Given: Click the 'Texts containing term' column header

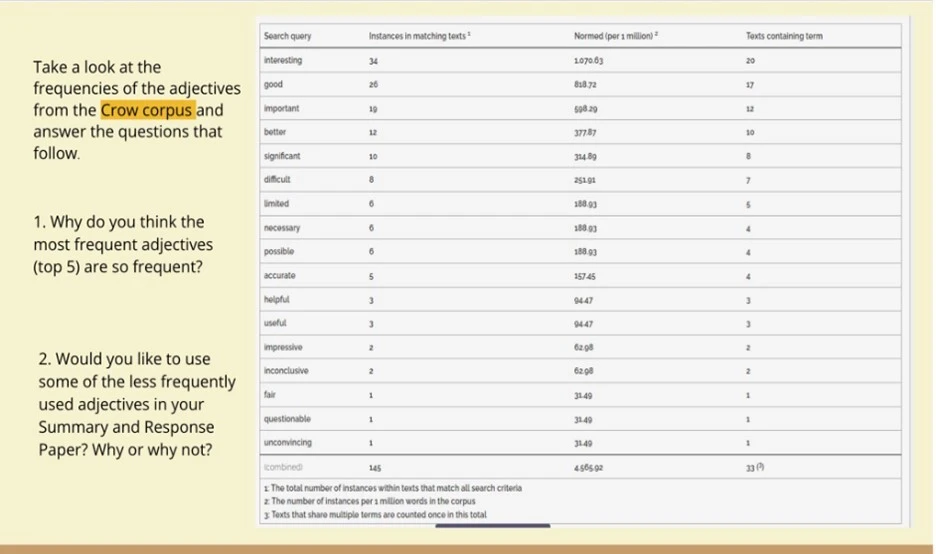Looking at the screenshot, I should point(783,36).
